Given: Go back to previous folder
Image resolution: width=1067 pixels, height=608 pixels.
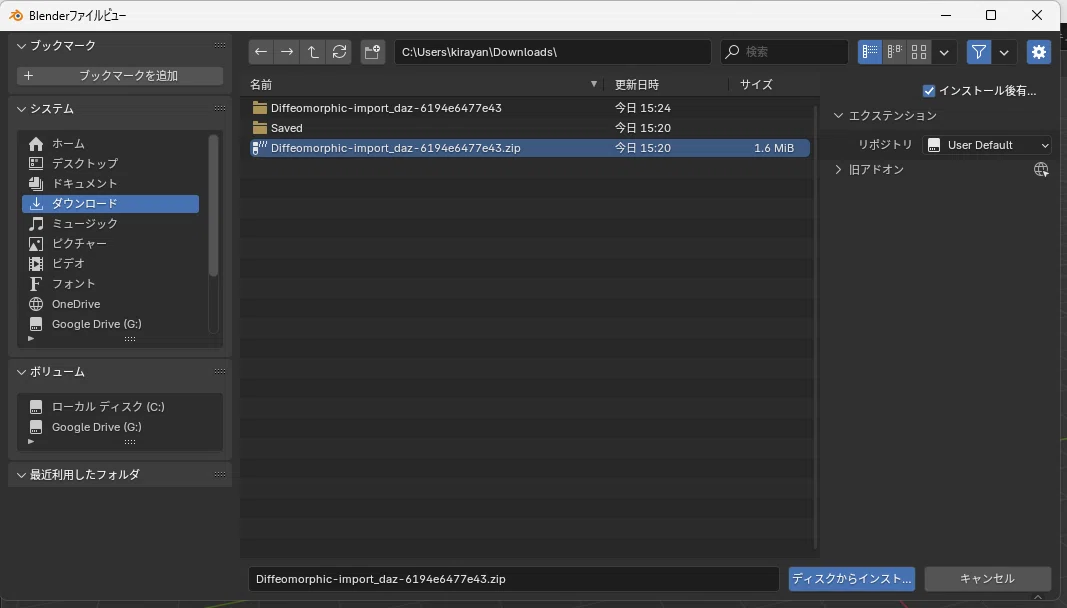Looking at the screenshot, I should click(261, 52).
